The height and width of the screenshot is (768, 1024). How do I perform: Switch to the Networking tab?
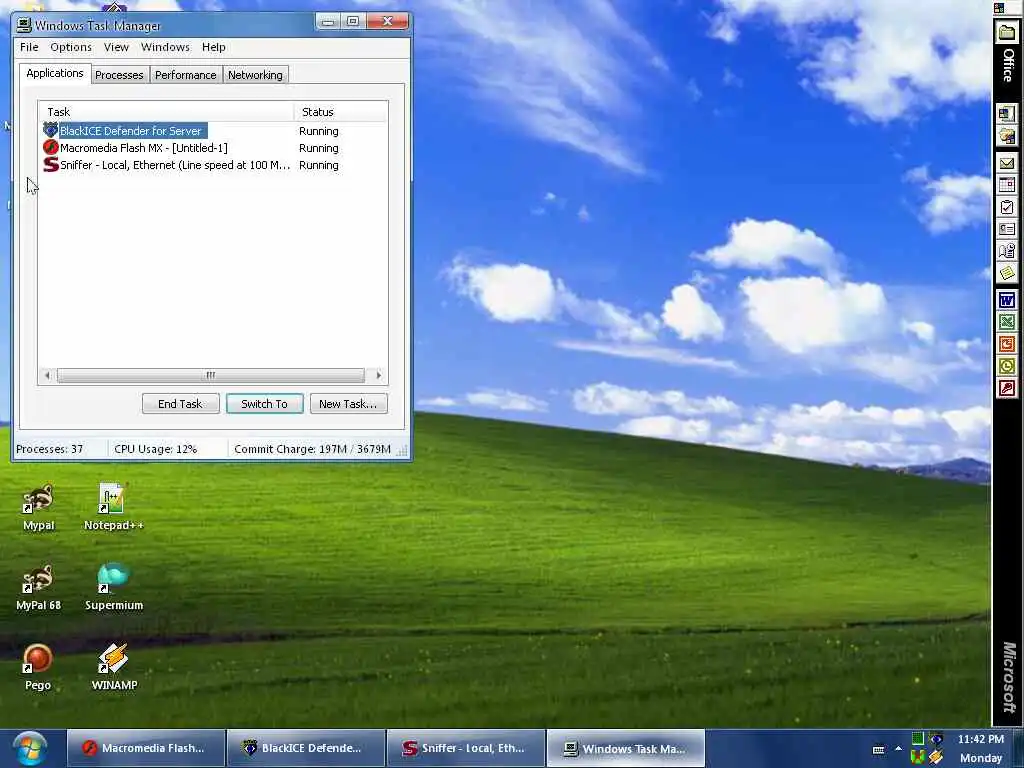coord(255,75)
